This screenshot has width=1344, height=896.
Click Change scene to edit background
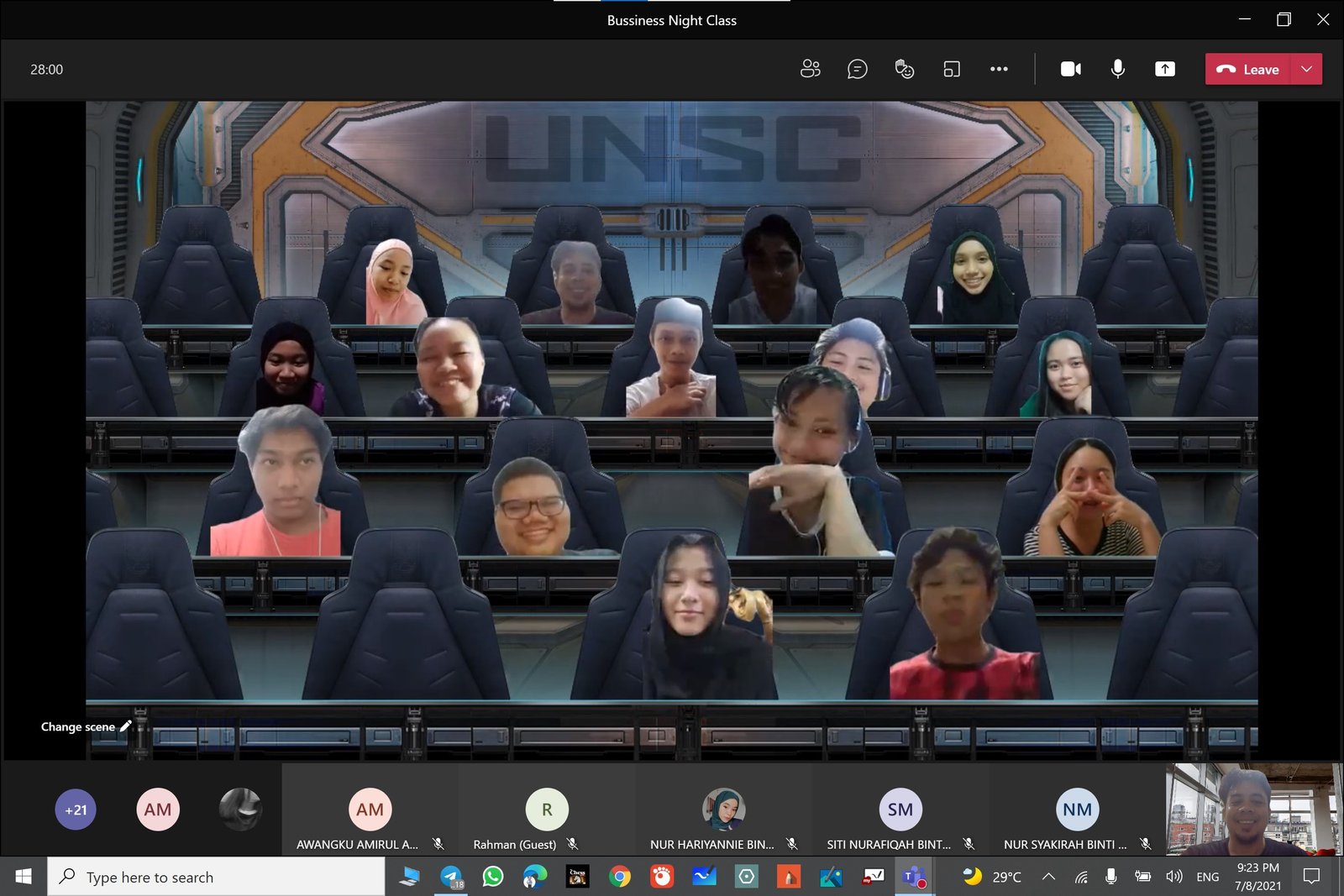click(x=86, y=726)
